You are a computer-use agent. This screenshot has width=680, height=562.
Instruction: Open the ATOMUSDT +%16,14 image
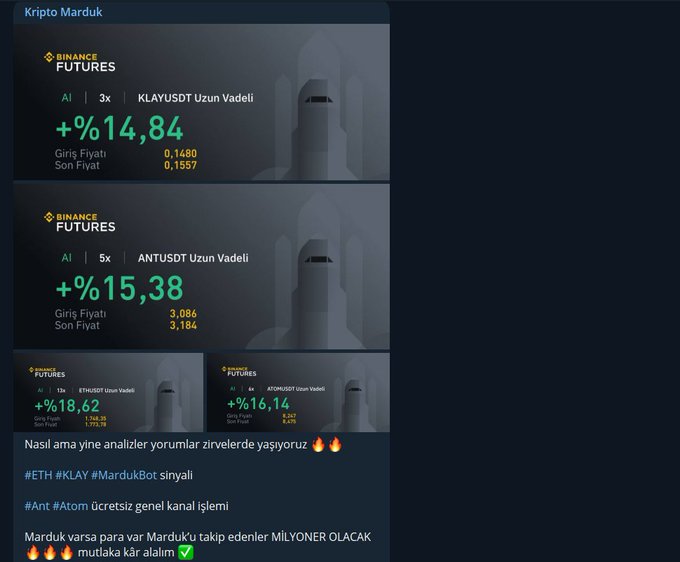pos(298,392)
